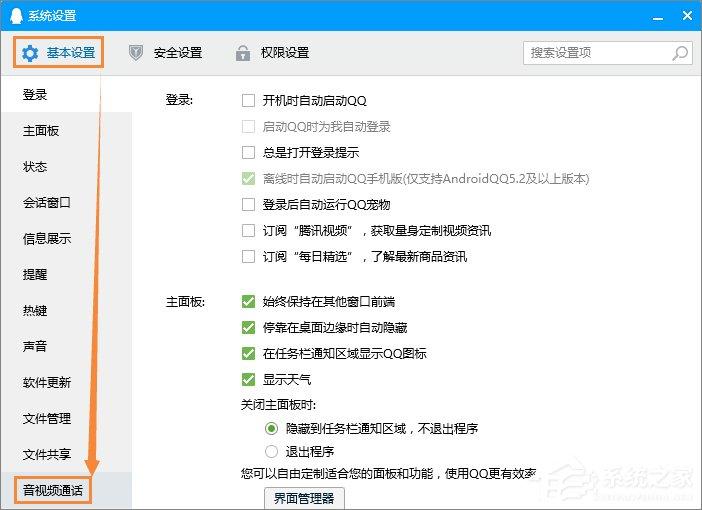Tick 总是打开登录提示 checkbox
This screenshot has height=510, width=702.
pyautogui.click(x=248, y=152)
